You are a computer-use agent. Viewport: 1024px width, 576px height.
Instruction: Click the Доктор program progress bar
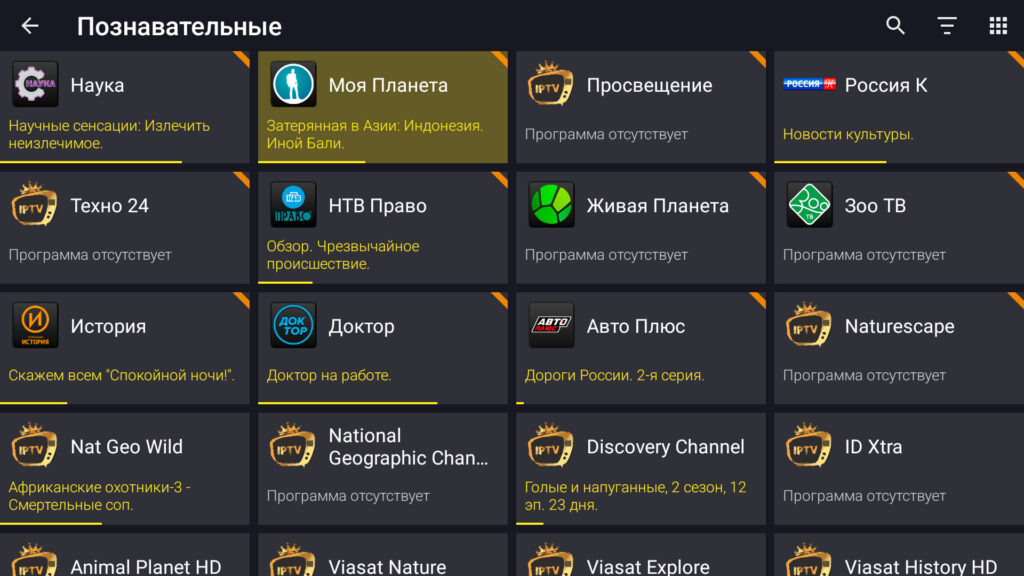point(347,403)
